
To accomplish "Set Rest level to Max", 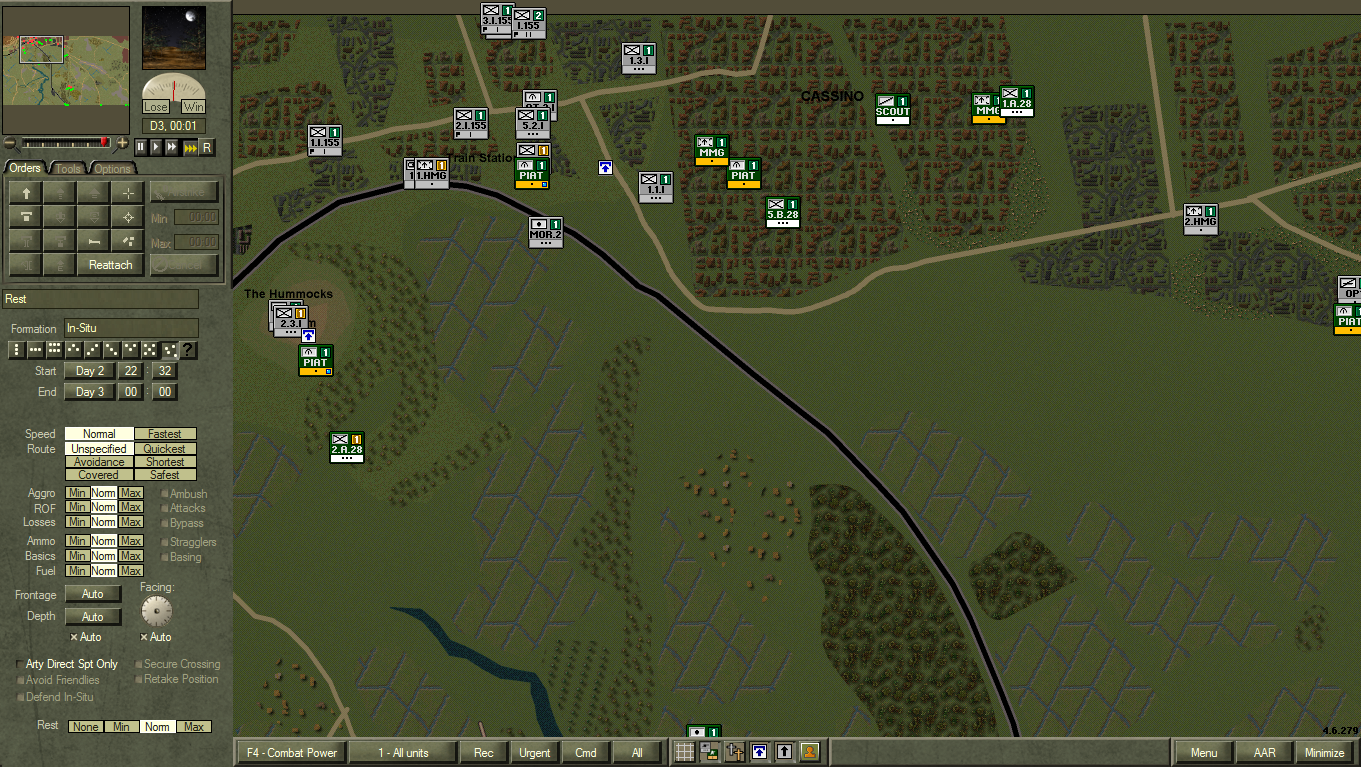I will (x=194, y=727).
